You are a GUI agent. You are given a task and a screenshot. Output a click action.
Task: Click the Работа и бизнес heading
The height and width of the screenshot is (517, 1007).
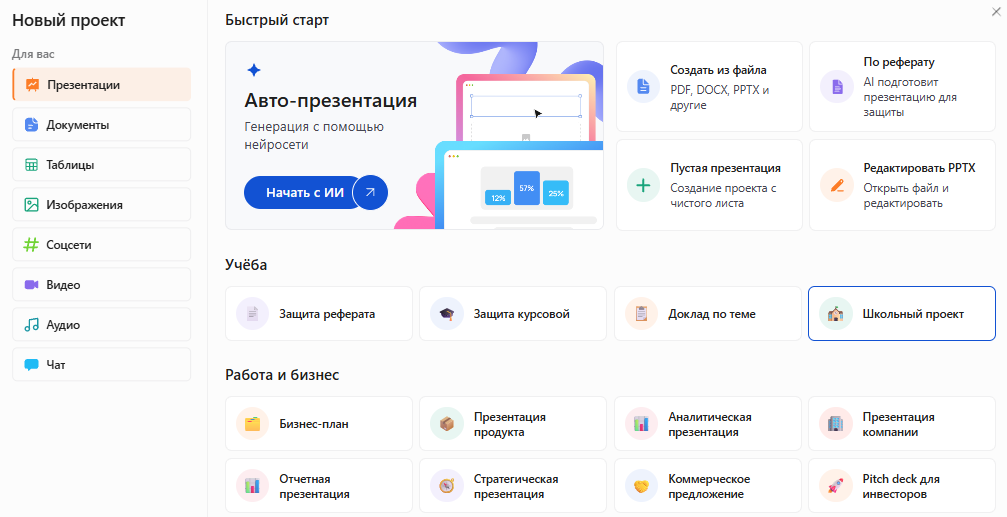tap(282, 374)
